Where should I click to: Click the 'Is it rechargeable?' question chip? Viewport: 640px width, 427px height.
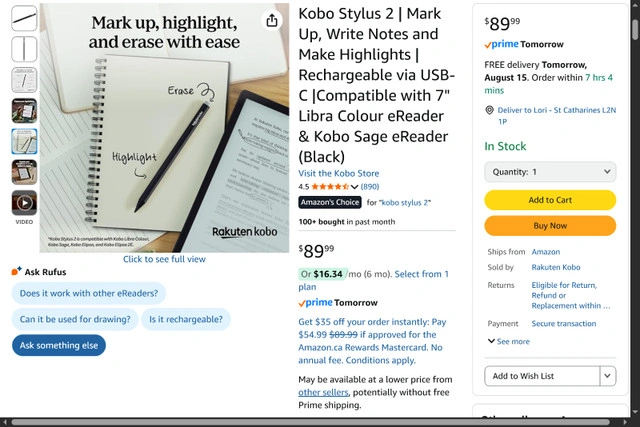coord(186,320)
